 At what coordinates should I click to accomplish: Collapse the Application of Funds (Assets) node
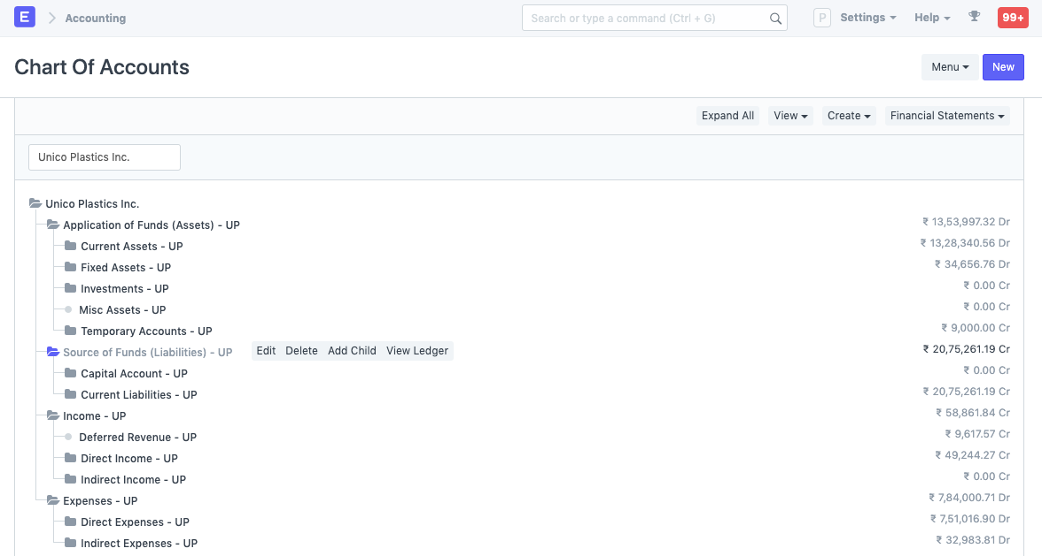53,225
